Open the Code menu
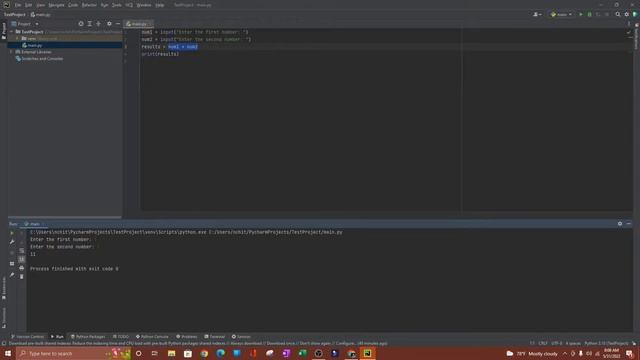 pyautogui.click(x=73, y=5)
